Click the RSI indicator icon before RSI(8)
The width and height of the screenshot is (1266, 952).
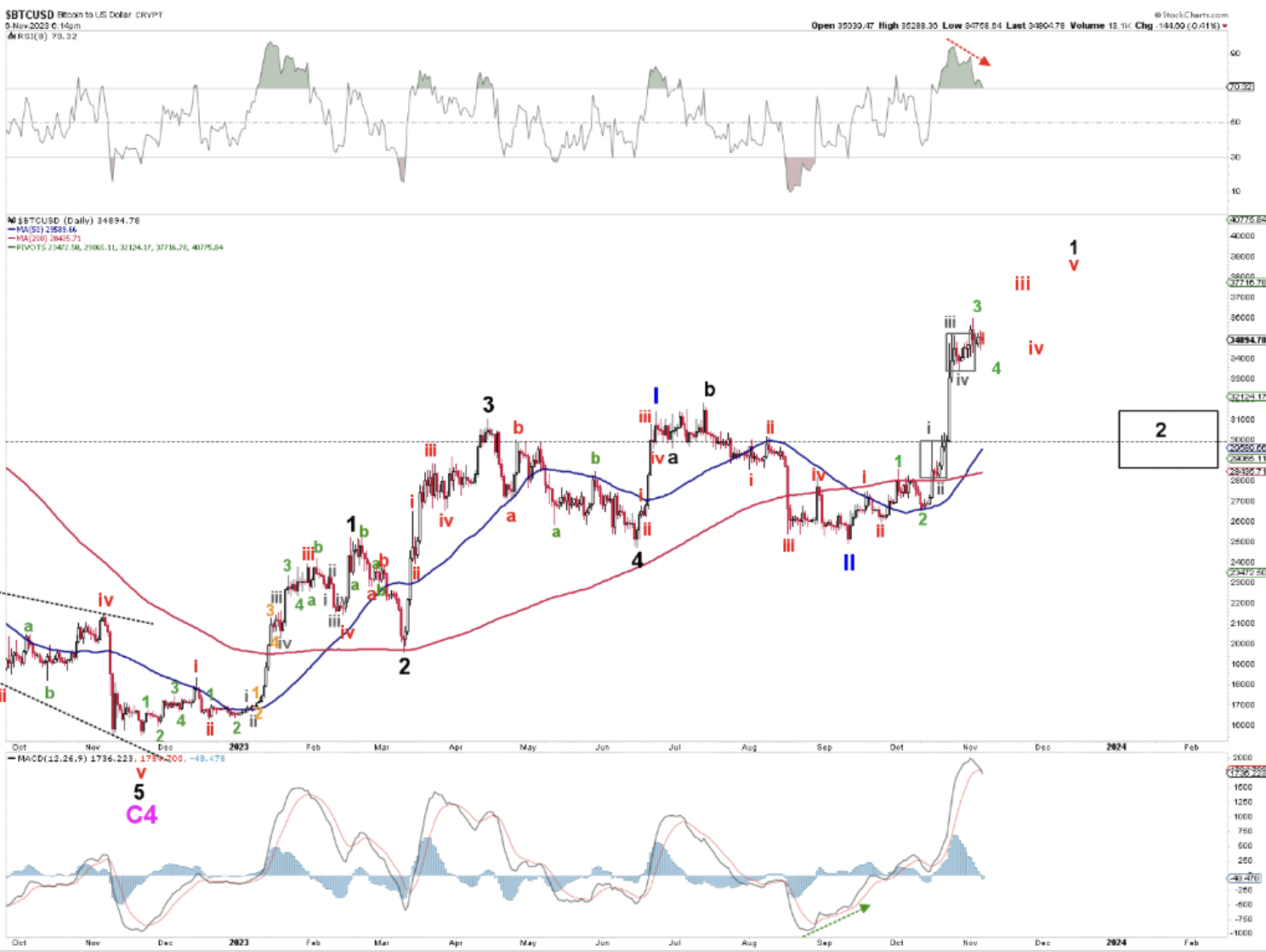[x=11, y=37]
